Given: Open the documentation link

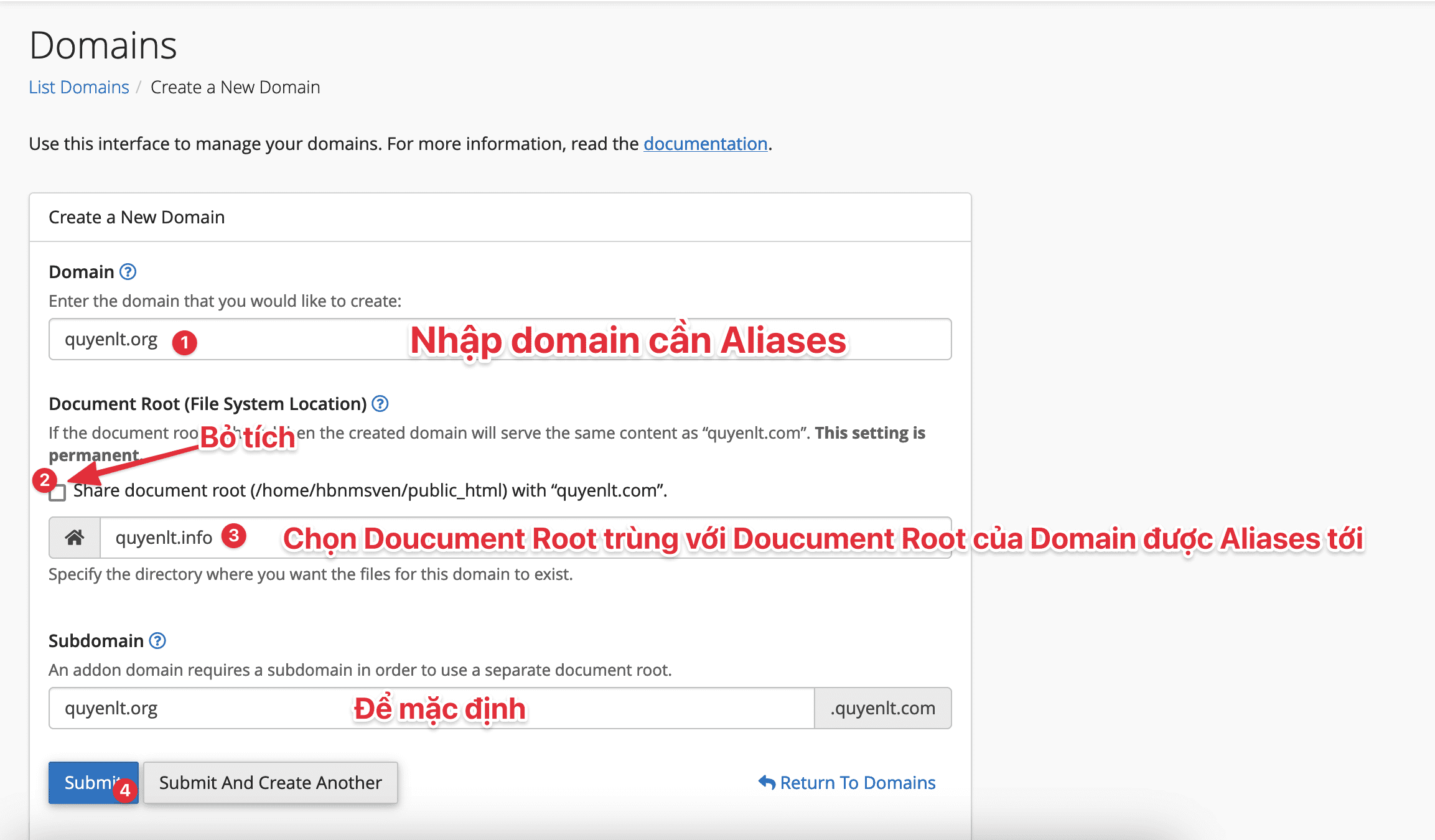Looking at the screenshot, I should [705, 144].
